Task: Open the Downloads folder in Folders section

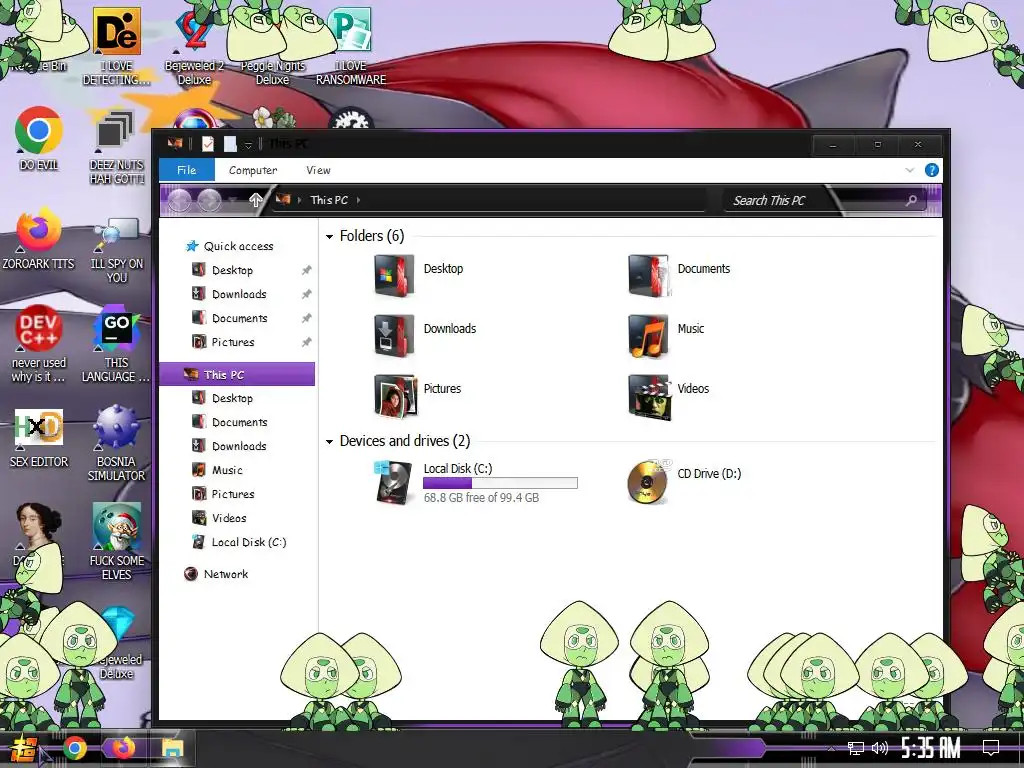Action: 425,335
